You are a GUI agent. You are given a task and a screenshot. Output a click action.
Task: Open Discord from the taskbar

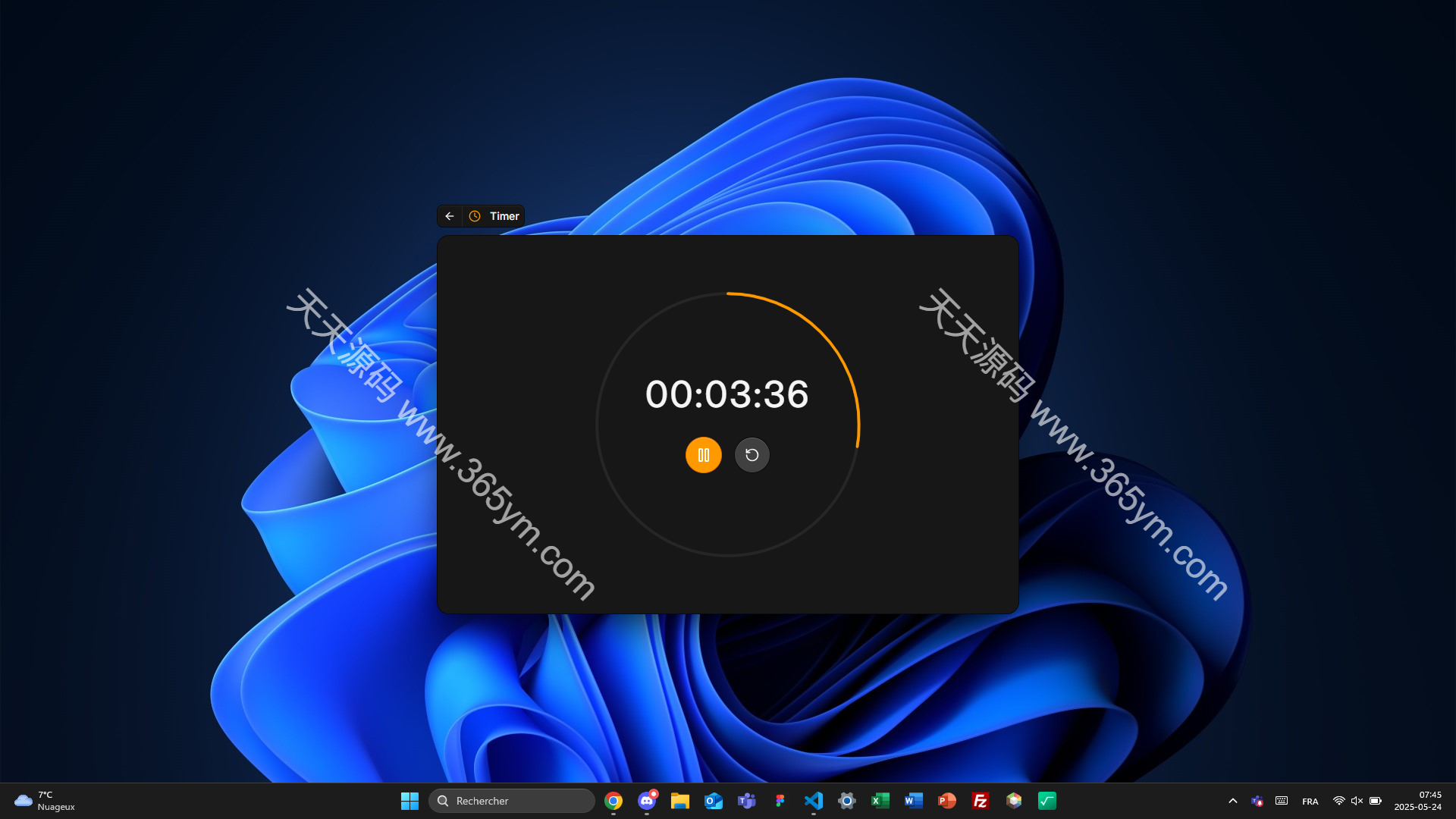pyautogui.click(x=647, y=800)
